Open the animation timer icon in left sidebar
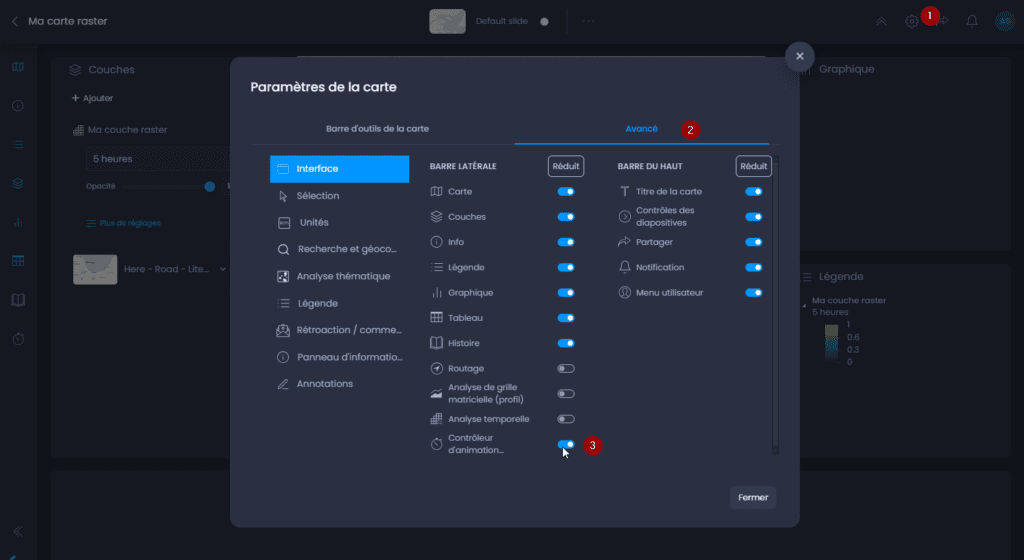This screenshot has height=560, width=1024. [x=18, y=339]
